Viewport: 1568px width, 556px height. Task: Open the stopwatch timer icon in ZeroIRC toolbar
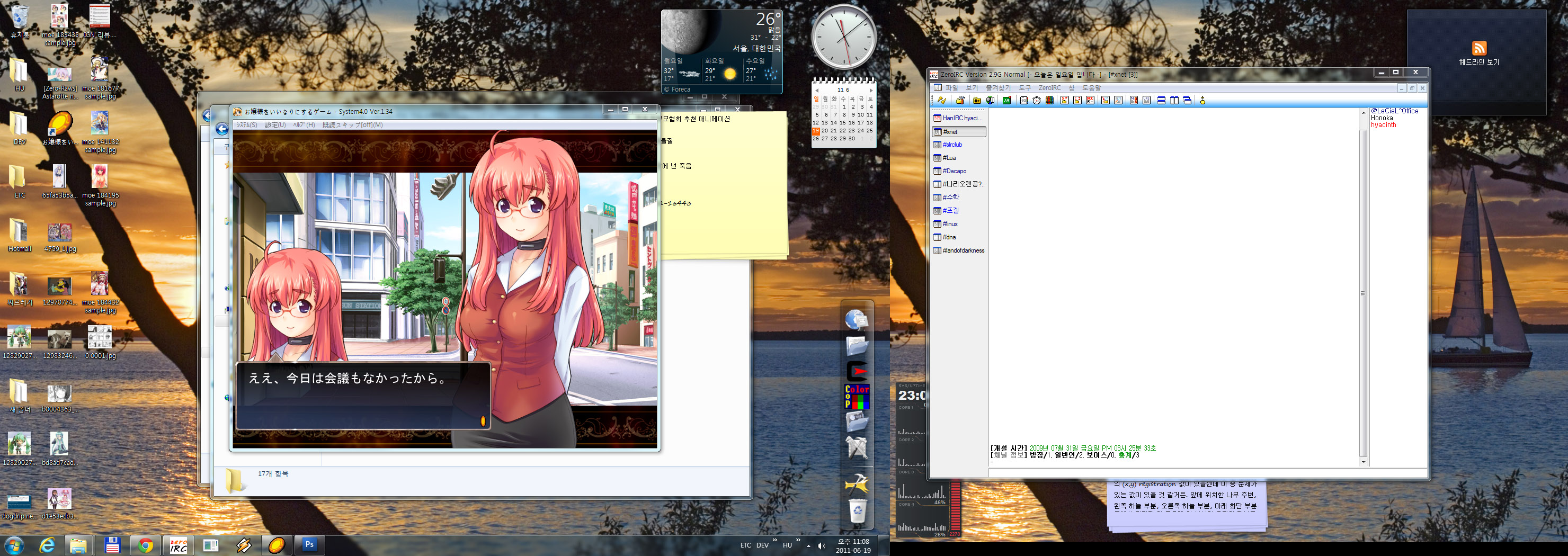[x=1037, y=101]
